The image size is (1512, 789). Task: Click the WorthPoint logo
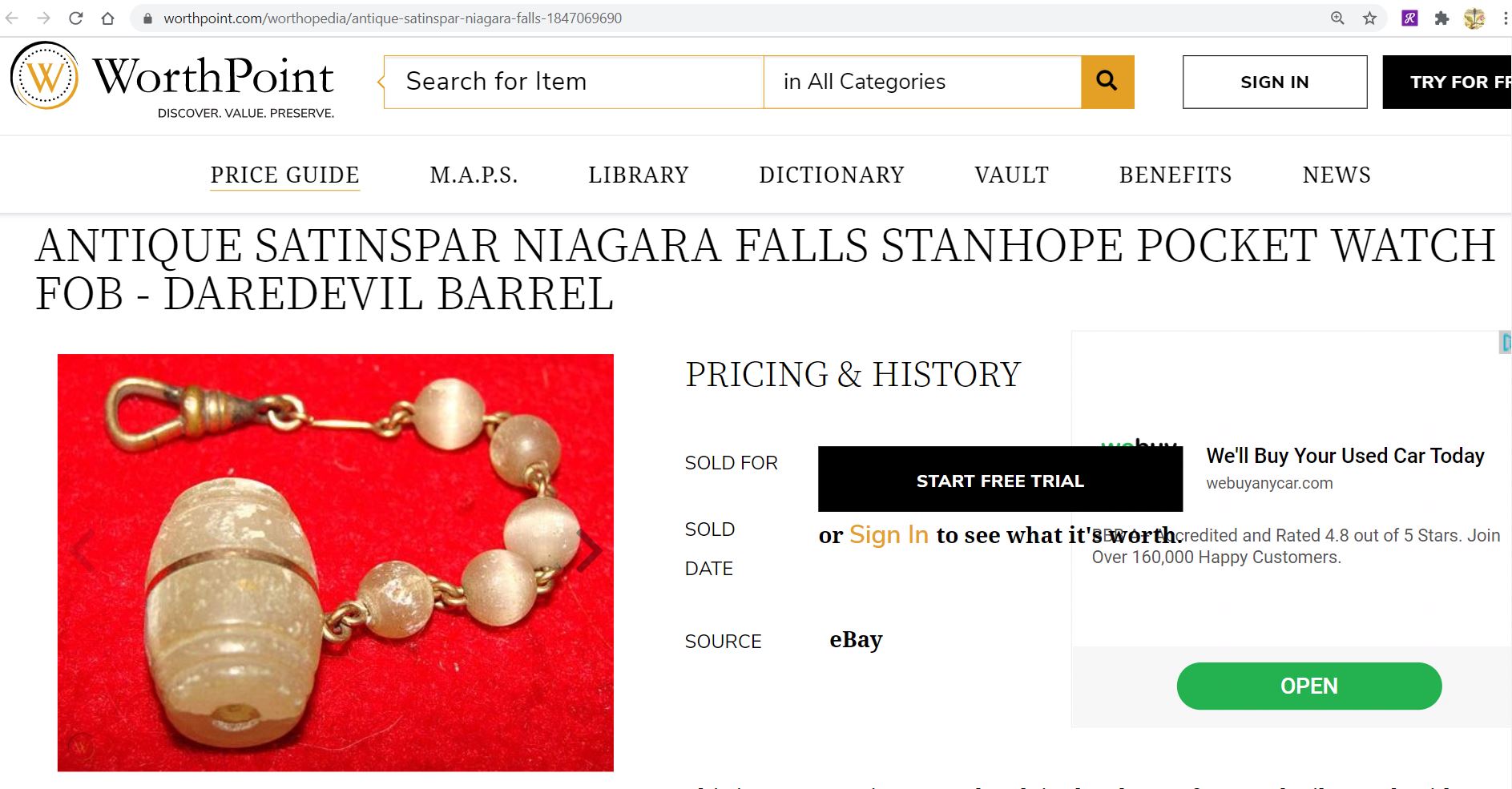172,79
